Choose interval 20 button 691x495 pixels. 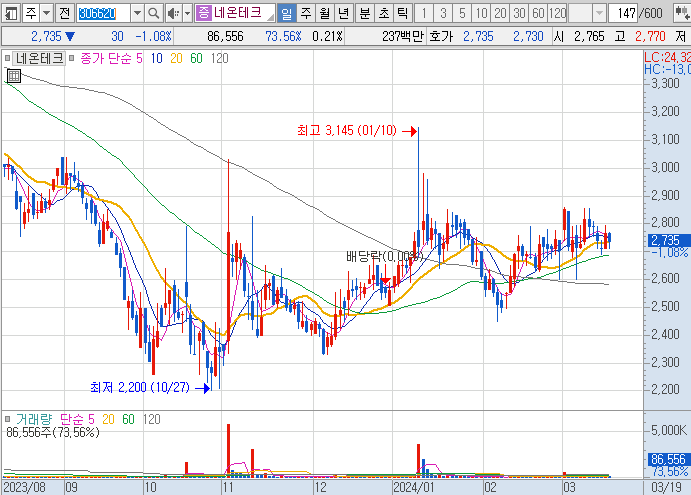coord(500,13)
